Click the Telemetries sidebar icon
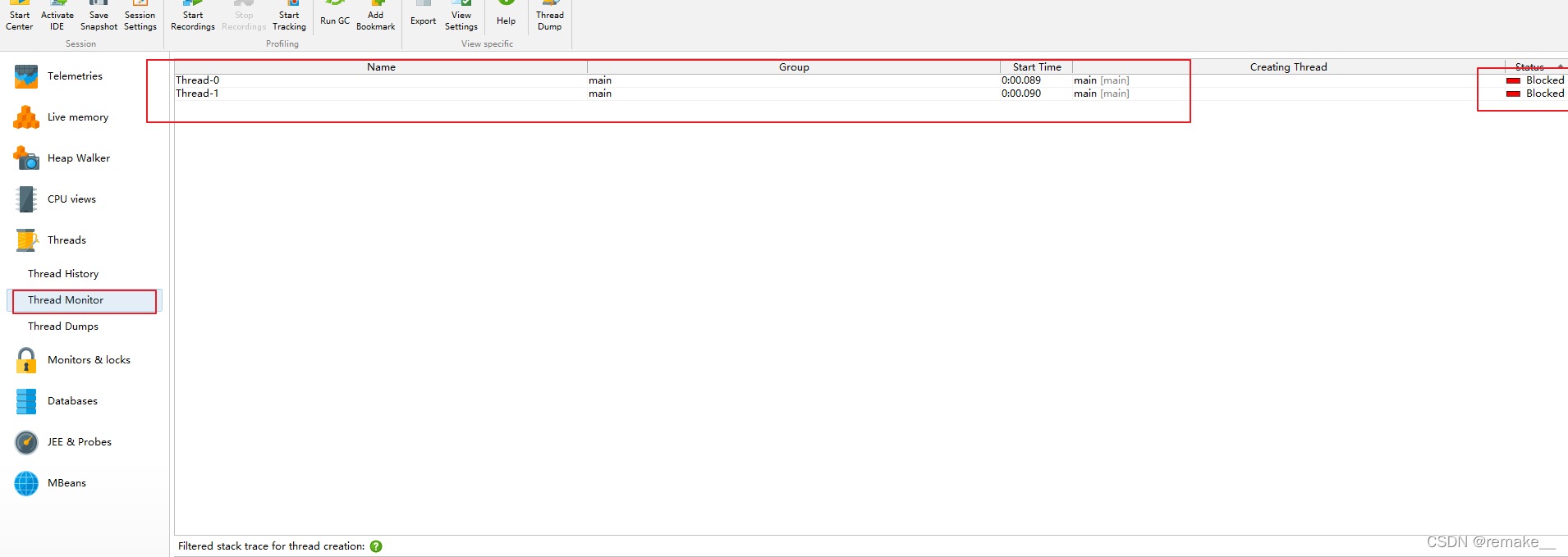The height and width of the screenshot is (557, 1568). [x=26, y=76]
